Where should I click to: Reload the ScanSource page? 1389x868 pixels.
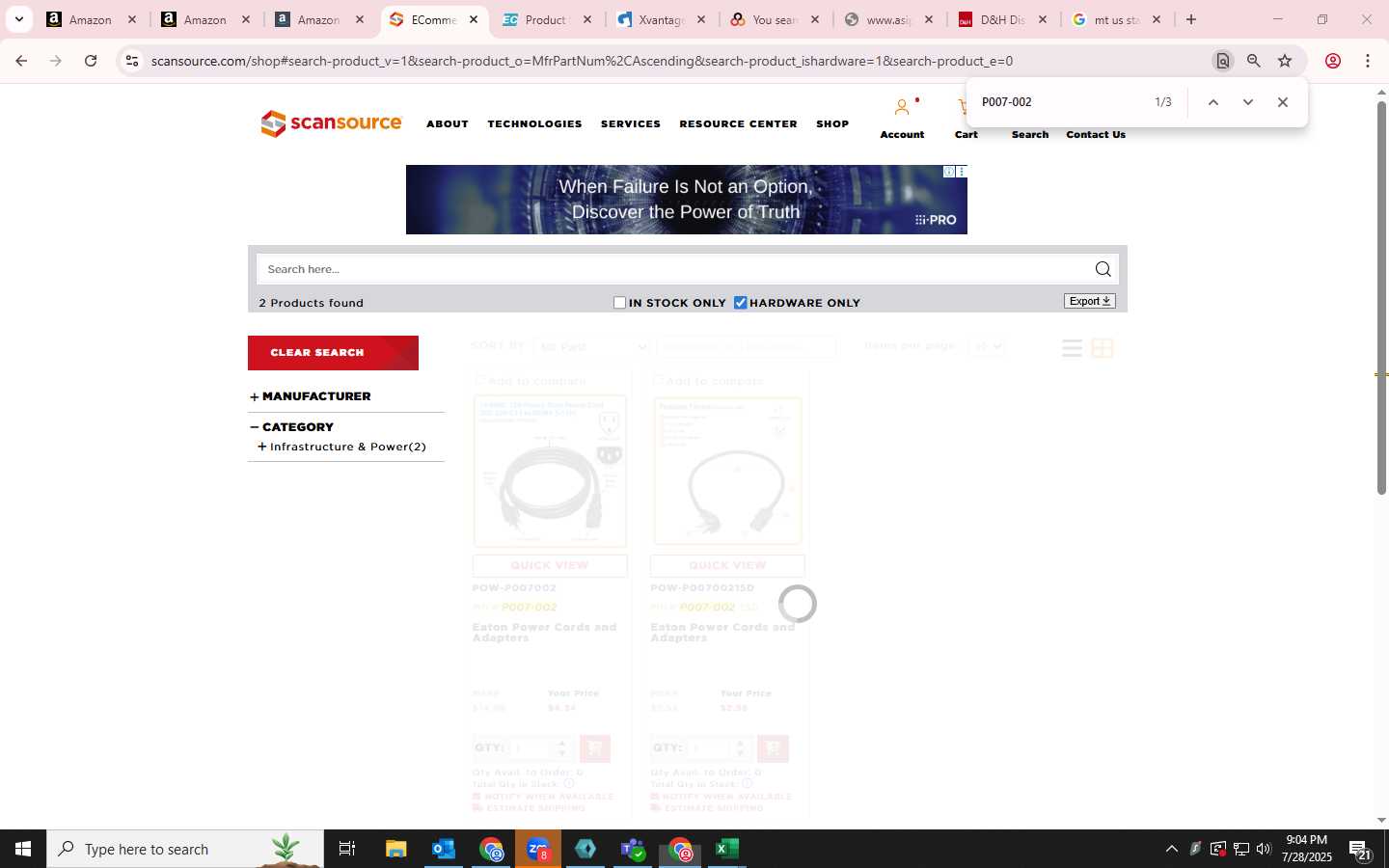(91, 61)
